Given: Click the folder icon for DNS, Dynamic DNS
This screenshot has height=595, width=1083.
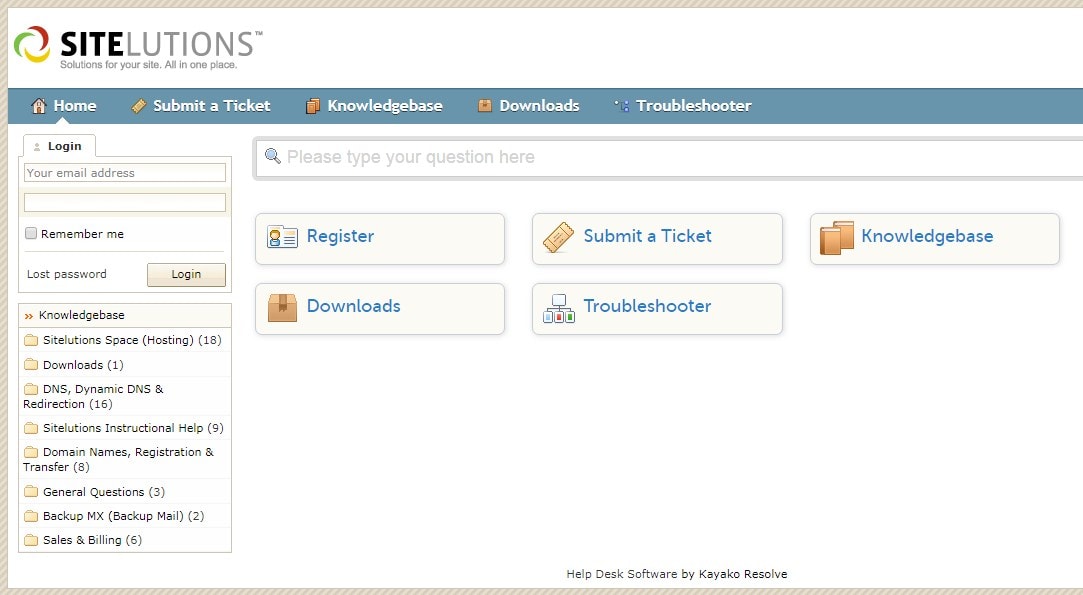Looking at the screenshot, I should 31,389.
